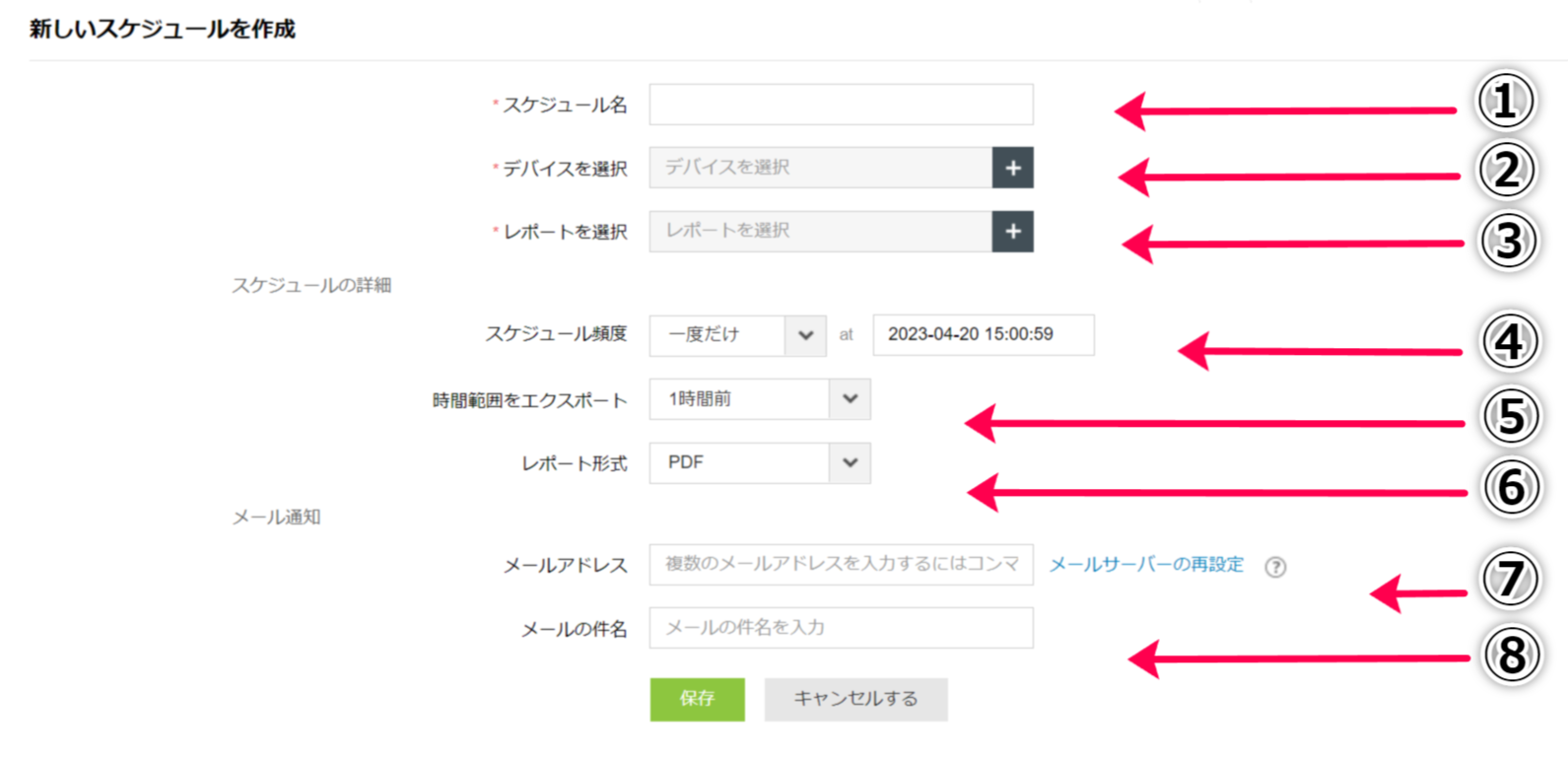This screenshot has height=761, width=1568.
Task: Click the schedule date-time field
Action: [983, 335]
